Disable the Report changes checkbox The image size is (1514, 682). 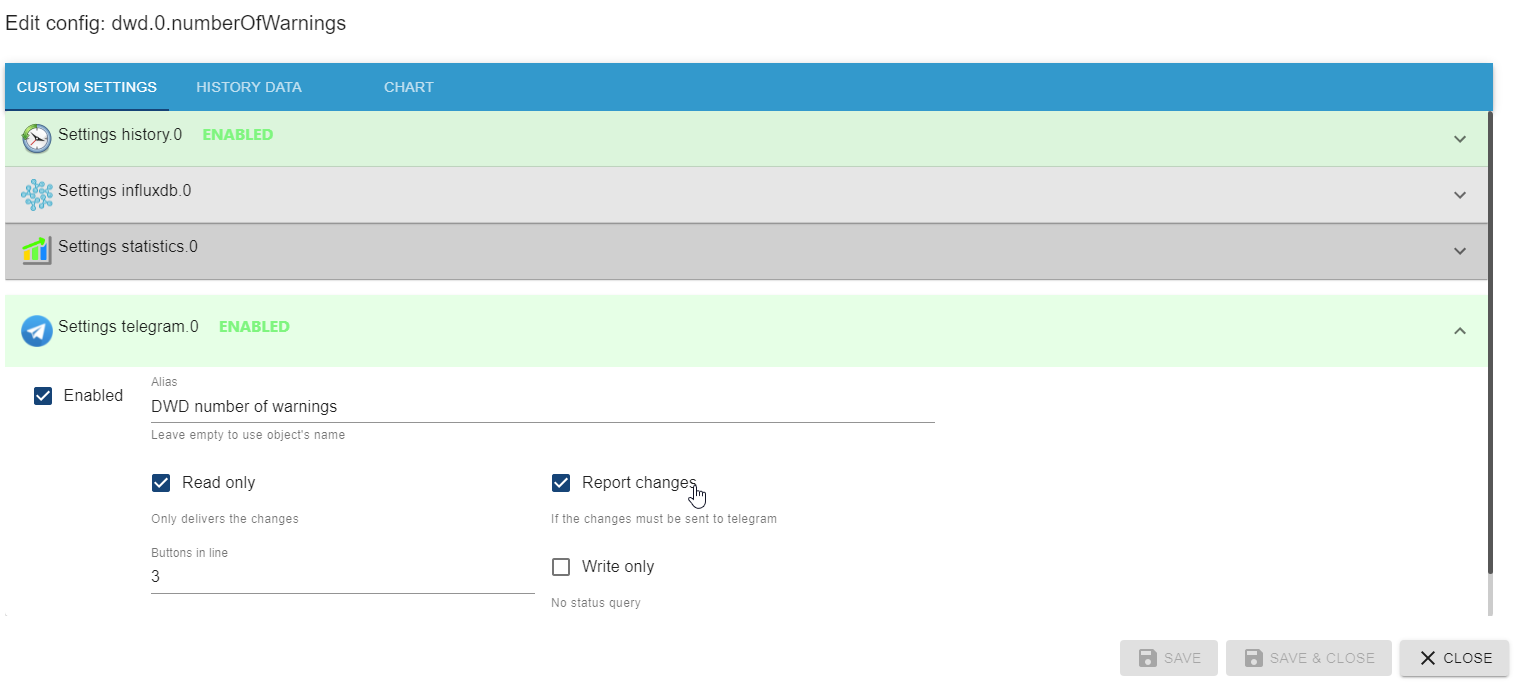click(561, 483)
